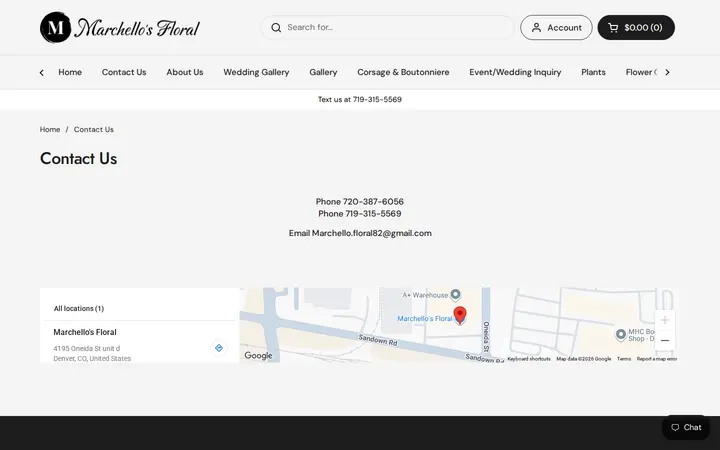The width and height of the screenshot is (720, 450).
Task: Click the All locations (1) header
Action: [79, 309]
